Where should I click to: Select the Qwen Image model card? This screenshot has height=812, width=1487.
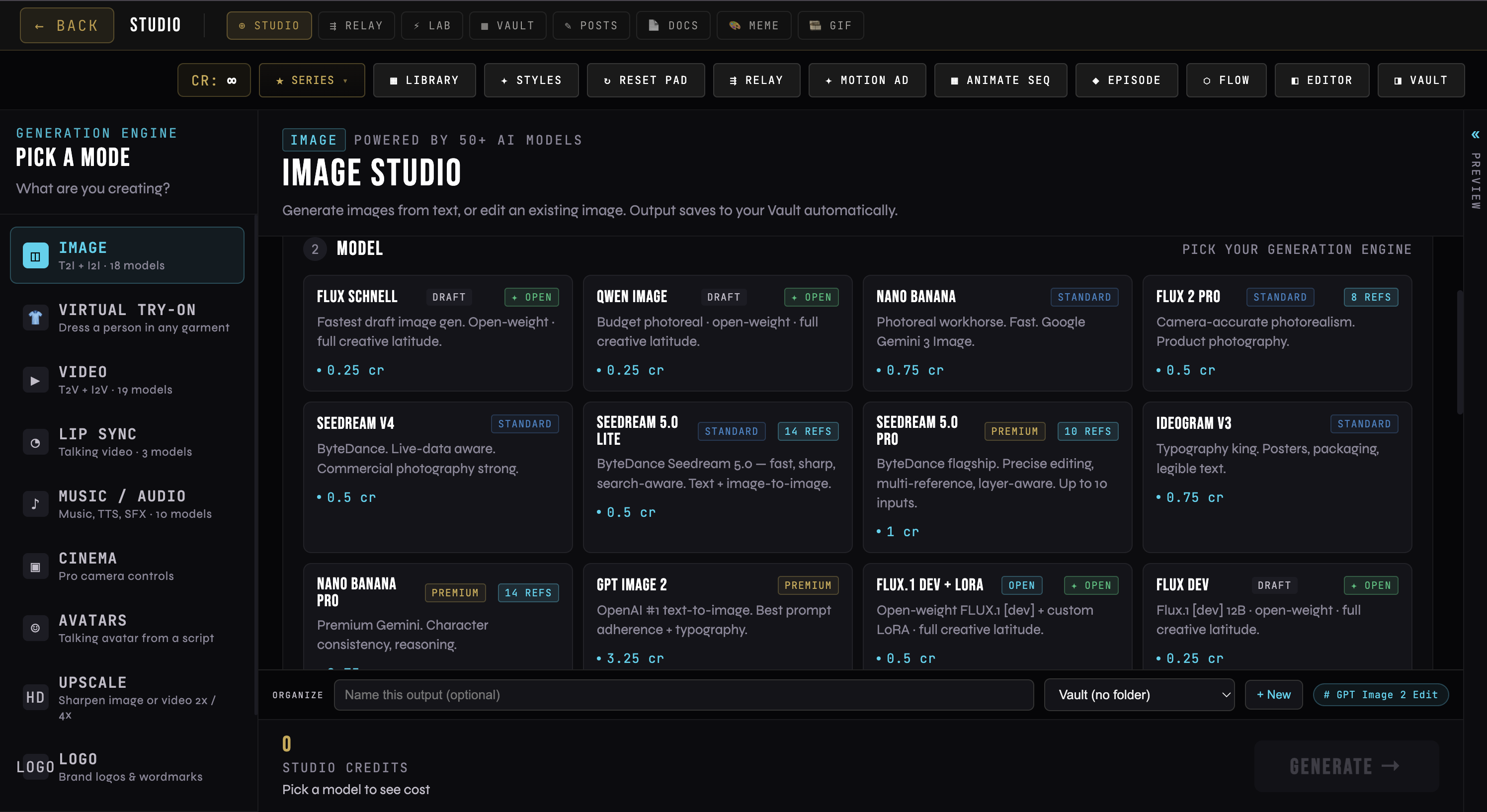(x=718, y=333)
